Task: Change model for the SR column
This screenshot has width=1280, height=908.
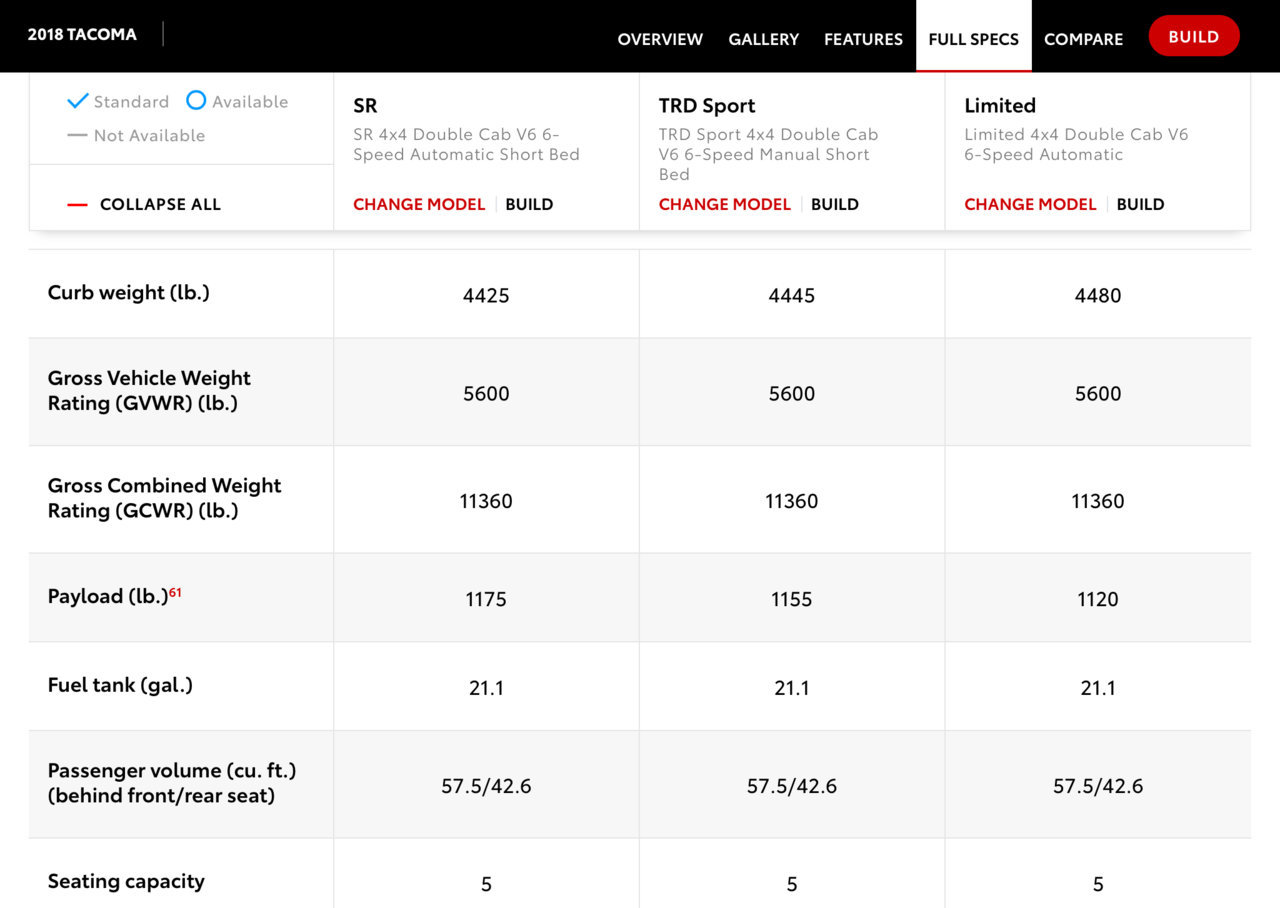Action: point(419,204)
